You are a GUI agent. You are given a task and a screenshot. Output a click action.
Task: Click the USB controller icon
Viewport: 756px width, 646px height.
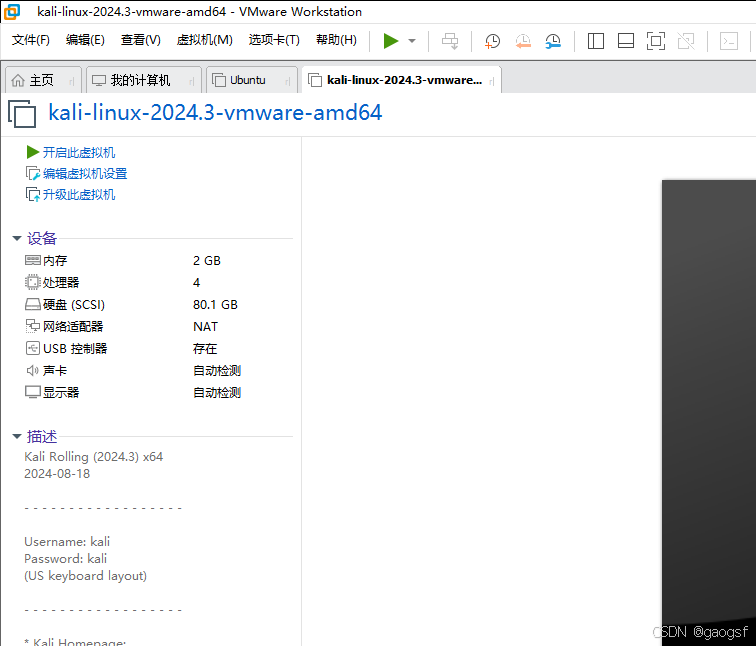pos(33,348)
